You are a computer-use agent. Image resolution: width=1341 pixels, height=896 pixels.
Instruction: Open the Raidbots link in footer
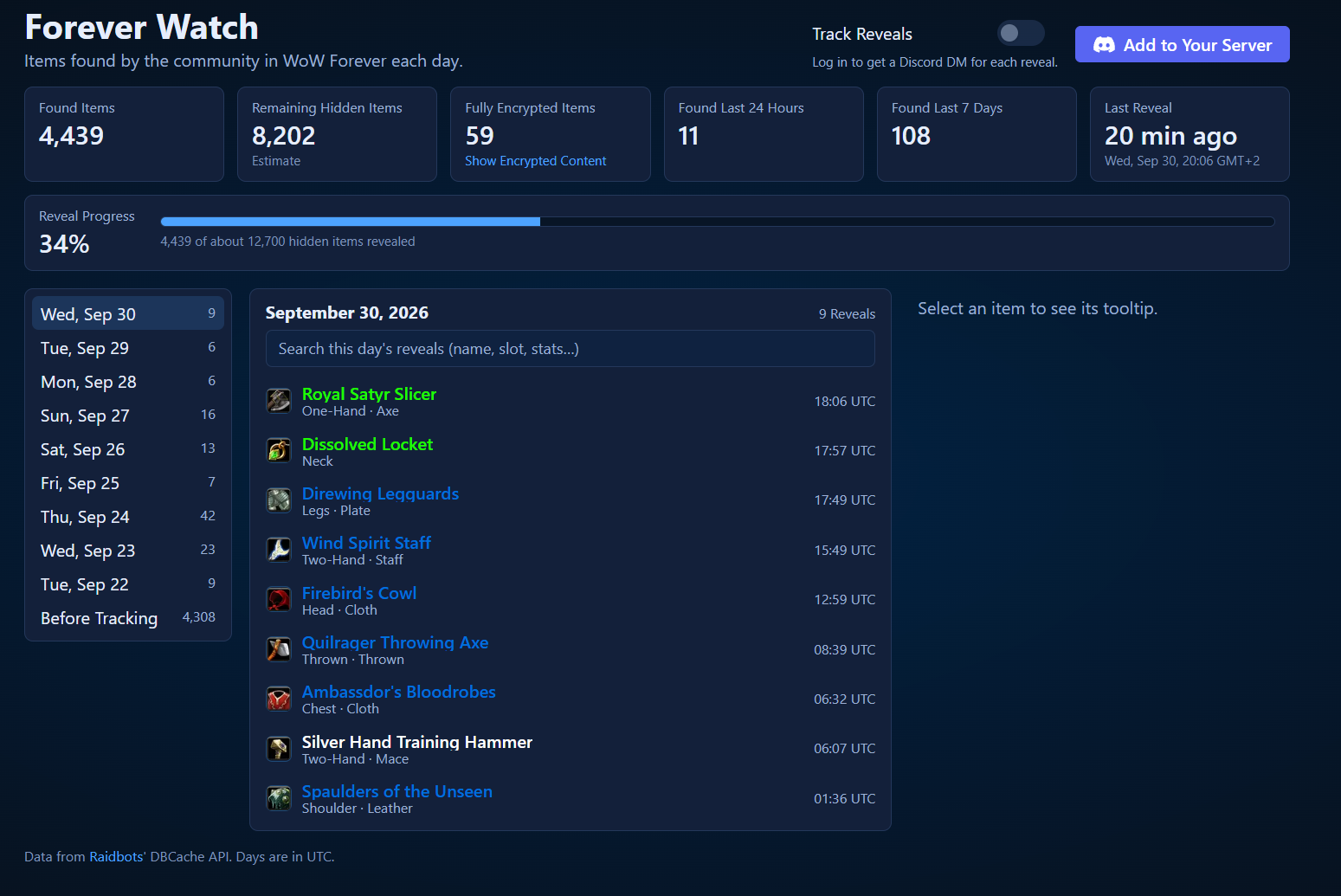(x=116, y=857)
